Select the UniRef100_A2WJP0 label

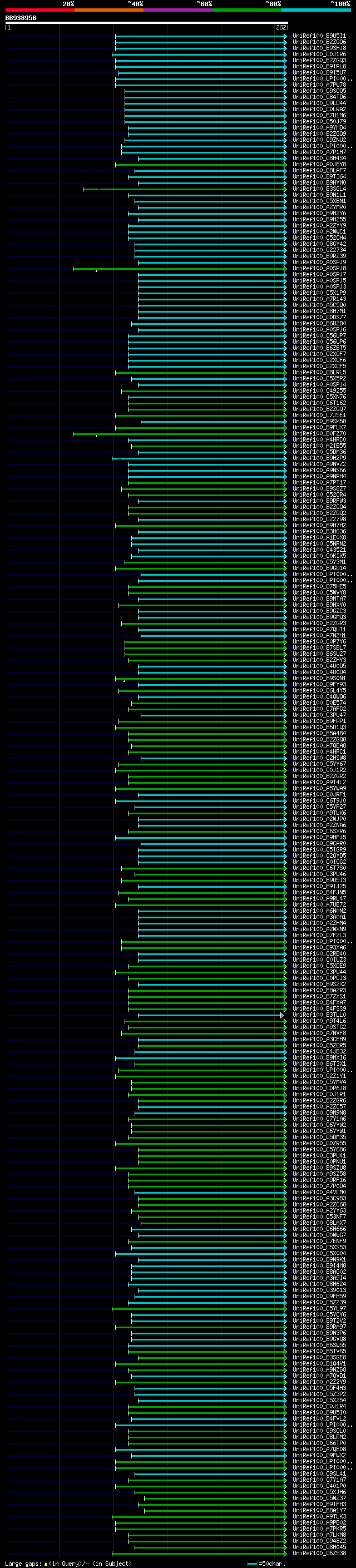pyautogui.click(x=319, y=819)
